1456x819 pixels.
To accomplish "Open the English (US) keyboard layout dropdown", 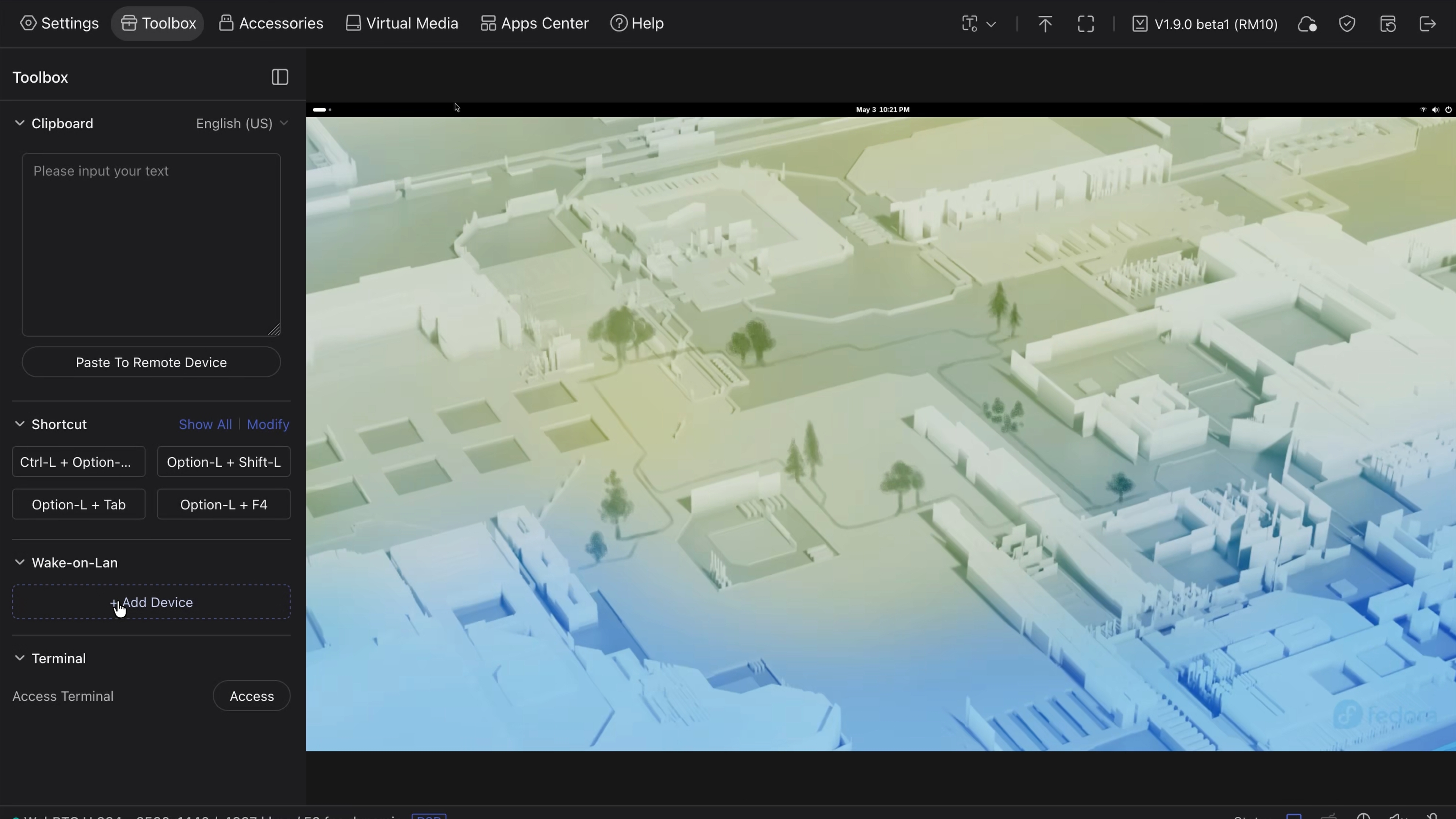I will click(x=242, y=123).
